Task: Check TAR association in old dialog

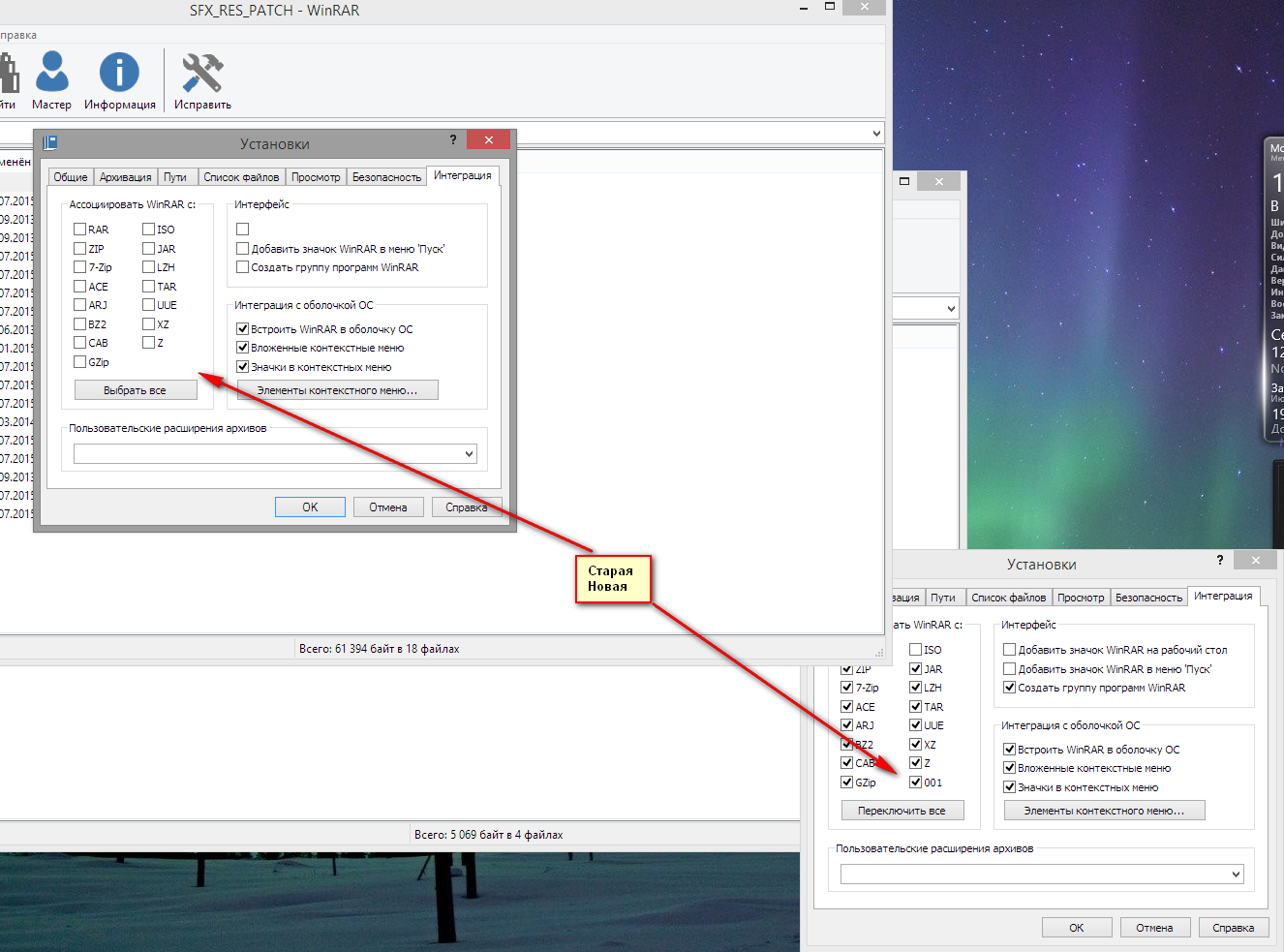Action: pos(149,287)
